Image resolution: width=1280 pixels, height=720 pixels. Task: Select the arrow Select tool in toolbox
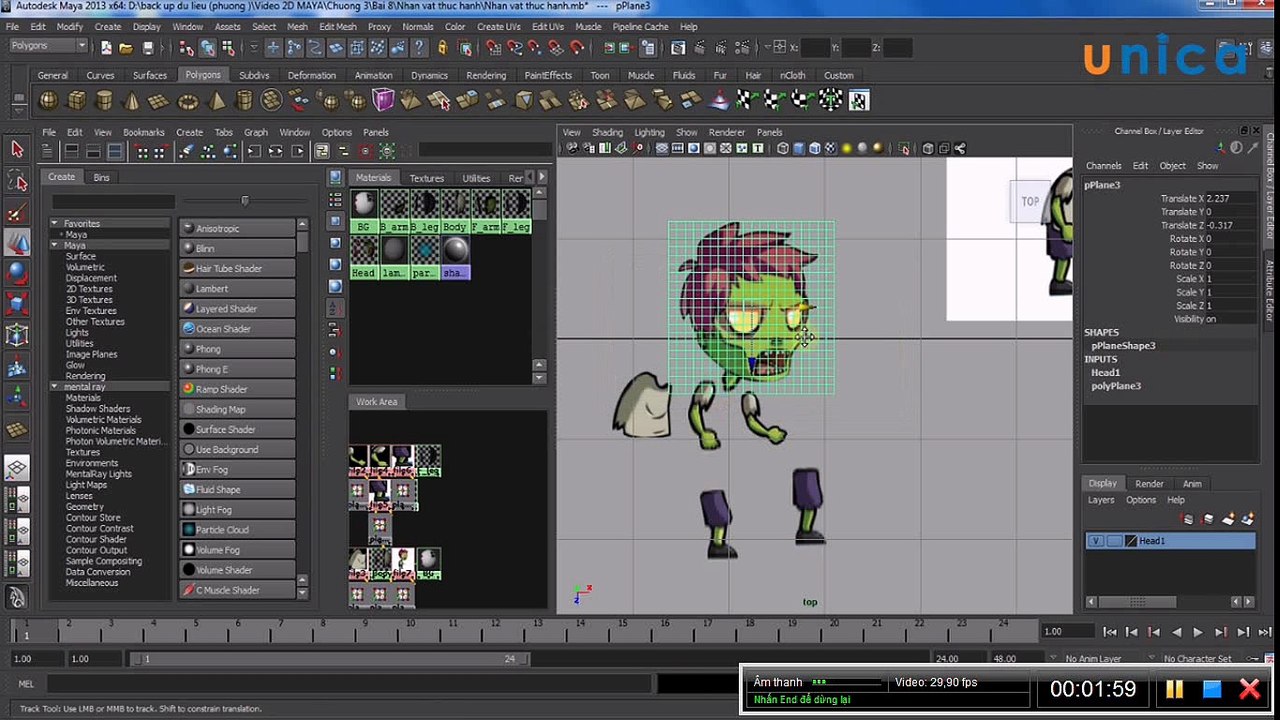pos(17,149)
